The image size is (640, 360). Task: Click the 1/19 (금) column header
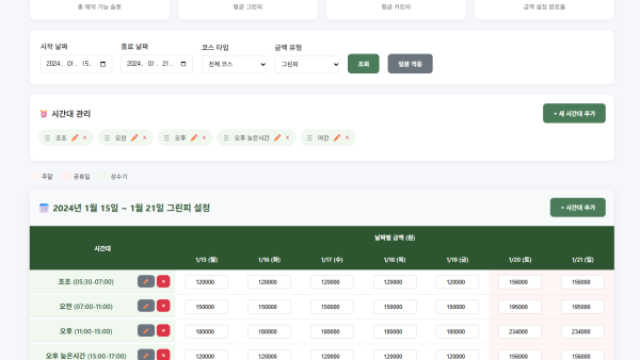(x=457, y=260)
